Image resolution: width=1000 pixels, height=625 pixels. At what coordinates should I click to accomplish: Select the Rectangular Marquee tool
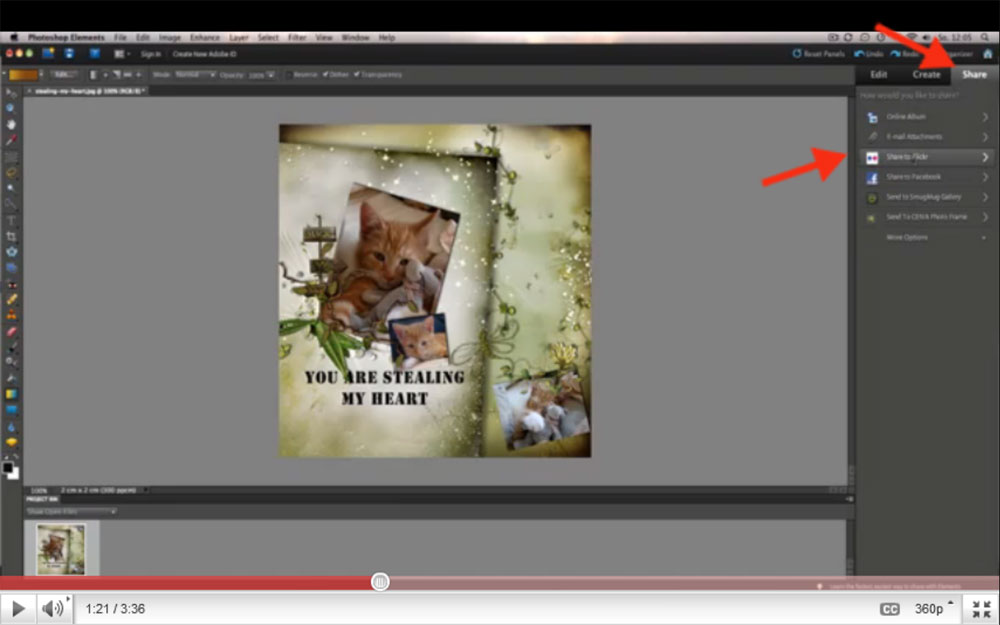pyautogui.click(x=11, y=157)
